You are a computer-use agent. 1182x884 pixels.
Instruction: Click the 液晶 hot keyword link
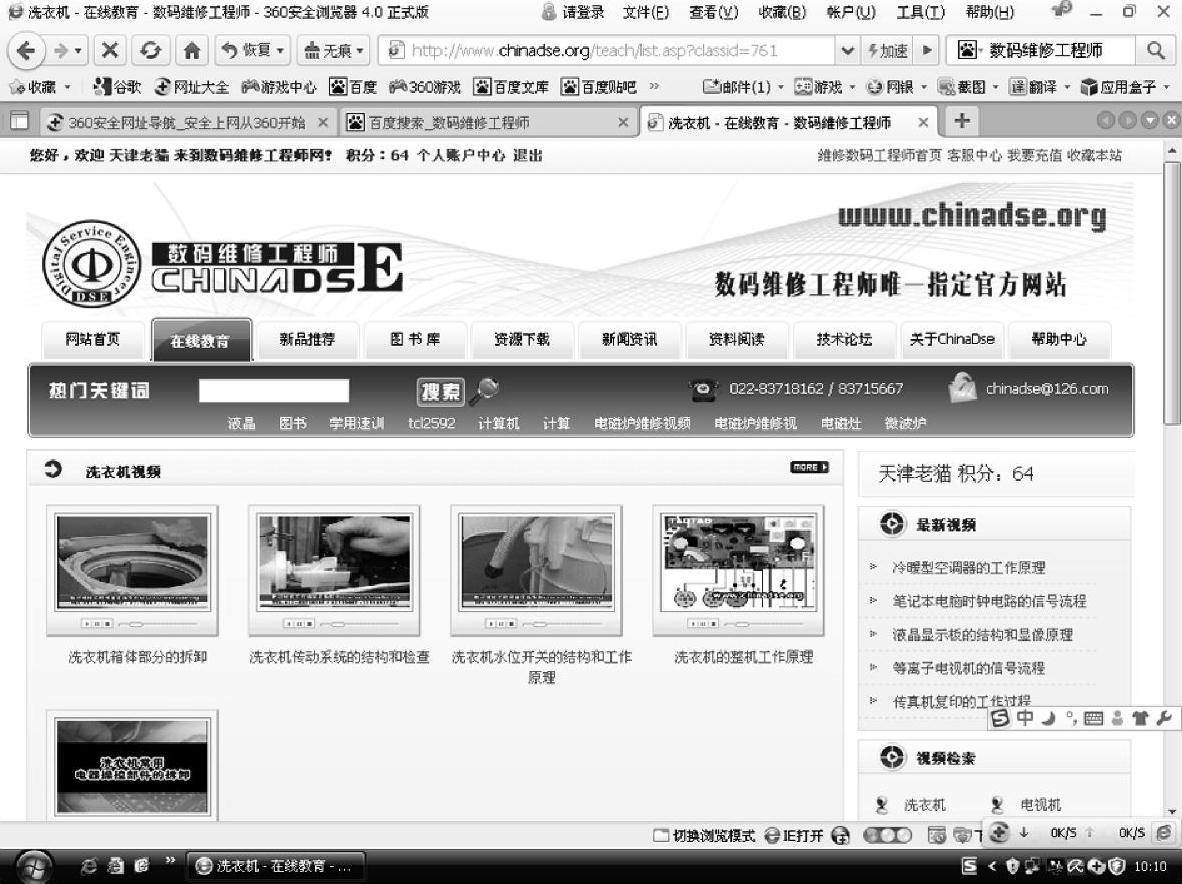coord(241,424)
